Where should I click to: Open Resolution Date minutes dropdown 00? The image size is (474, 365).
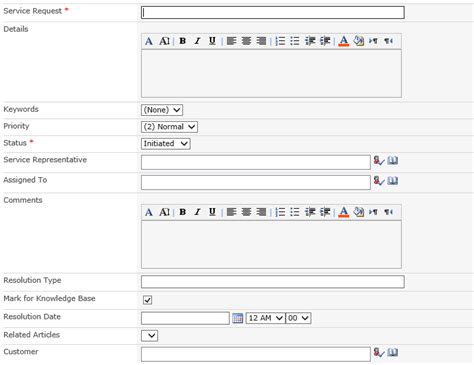click(298, 318)
